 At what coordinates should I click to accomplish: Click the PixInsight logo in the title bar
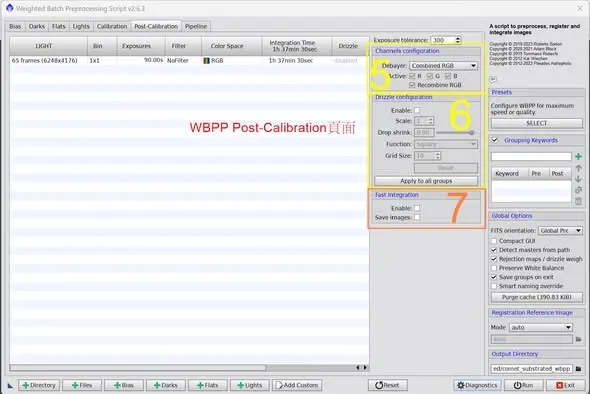(9, 8)
